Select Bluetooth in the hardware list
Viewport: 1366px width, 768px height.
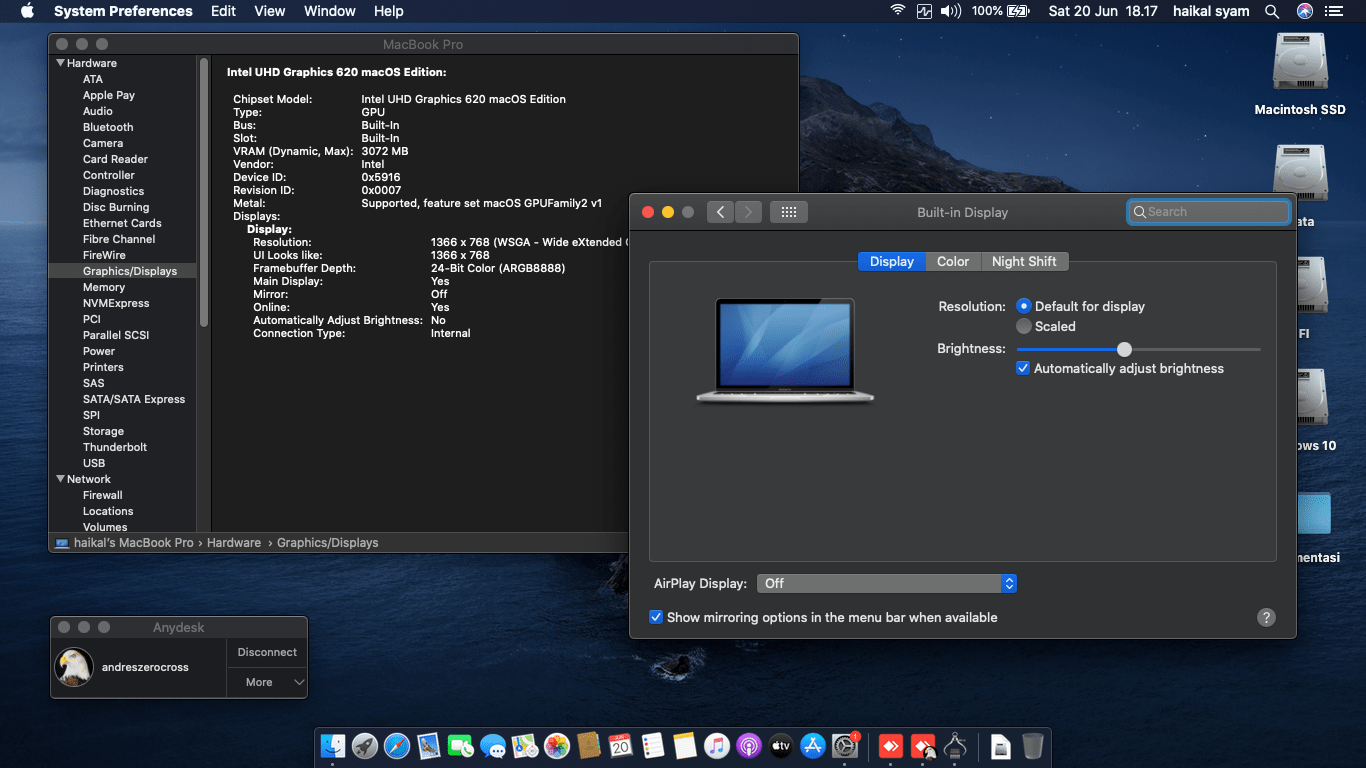[108, 127]
